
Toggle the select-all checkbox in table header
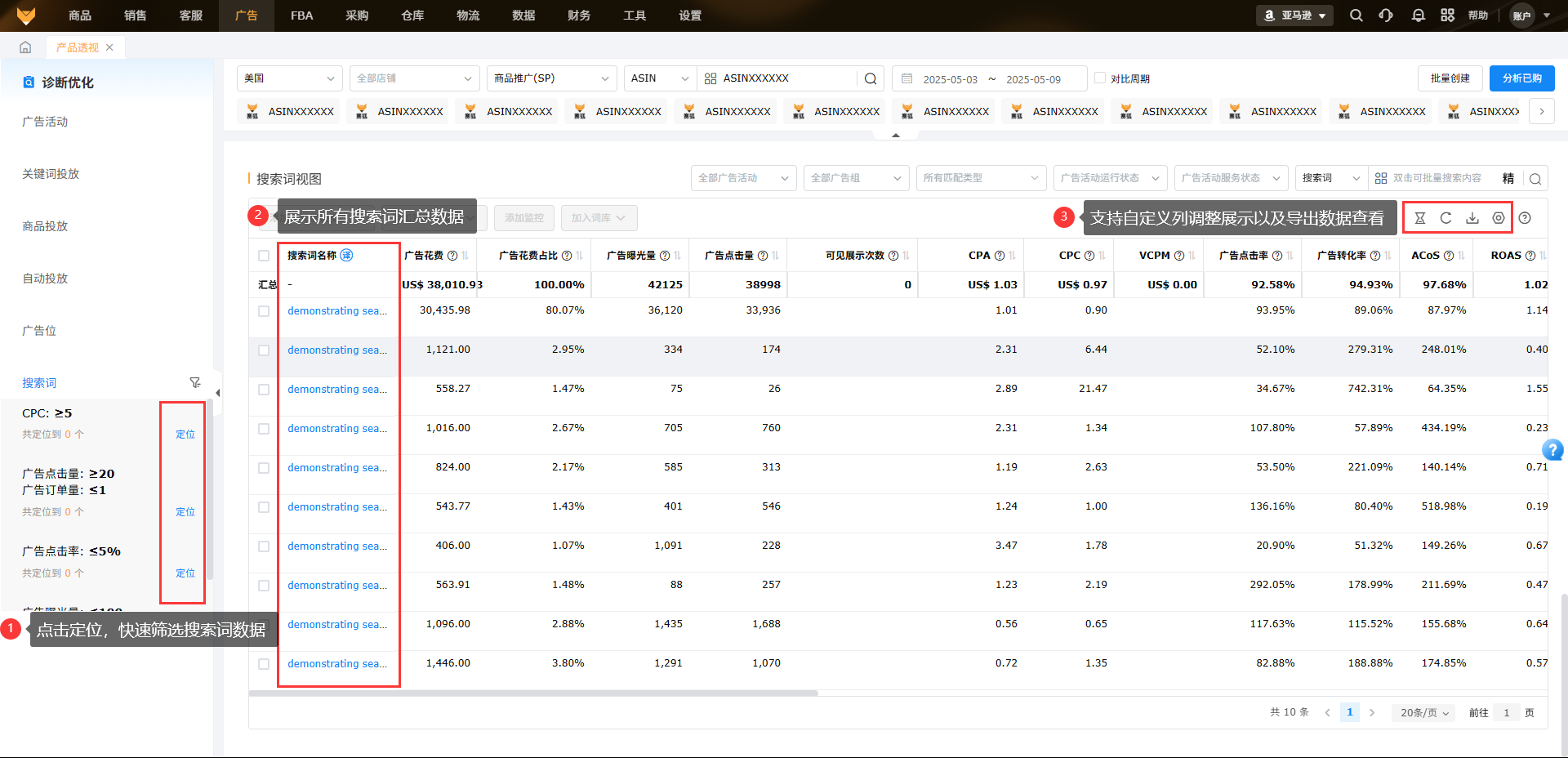(x=264, y=256)
